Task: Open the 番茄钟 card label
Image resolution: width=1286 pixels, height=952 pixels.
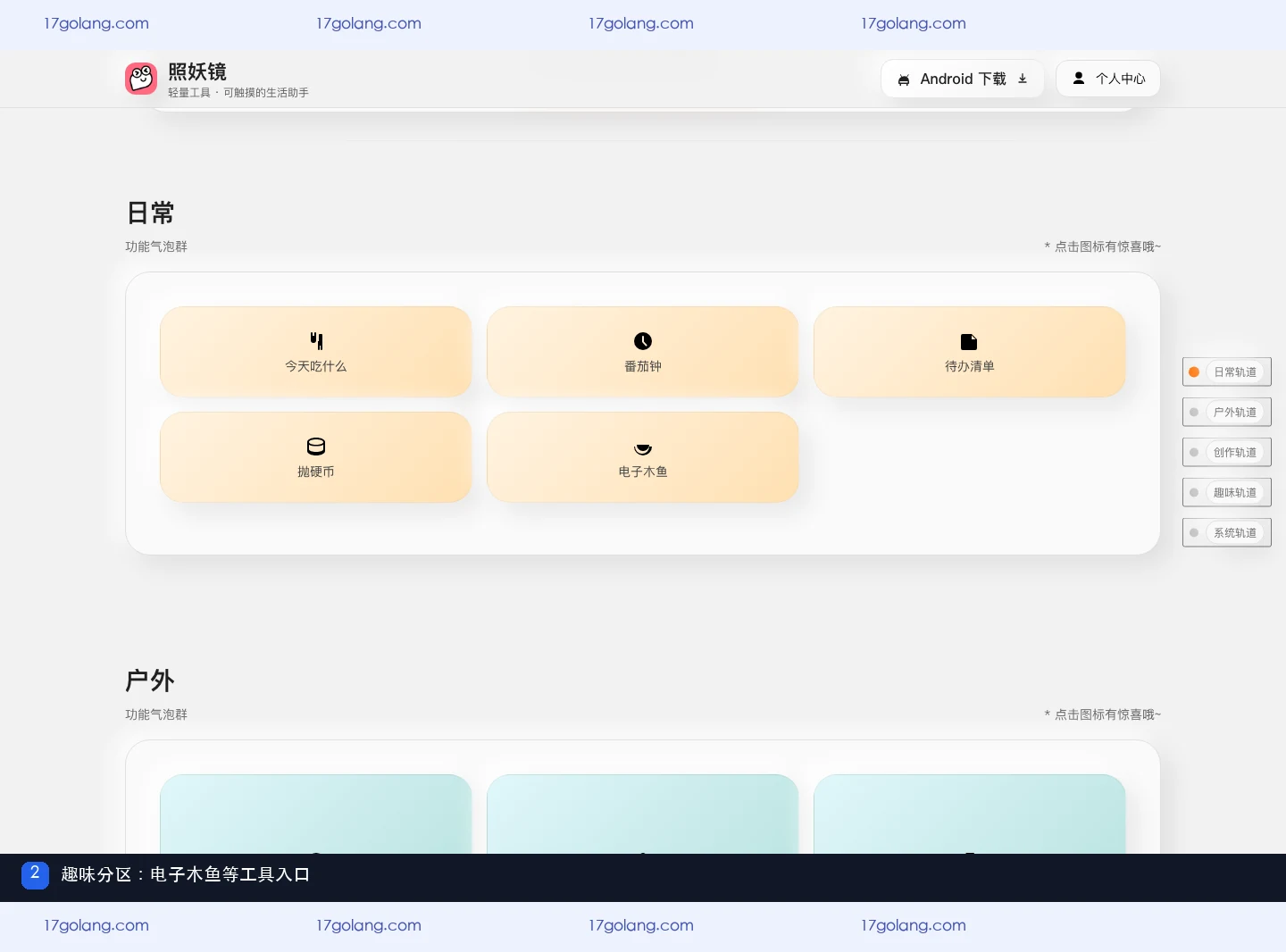Action: 643,366
